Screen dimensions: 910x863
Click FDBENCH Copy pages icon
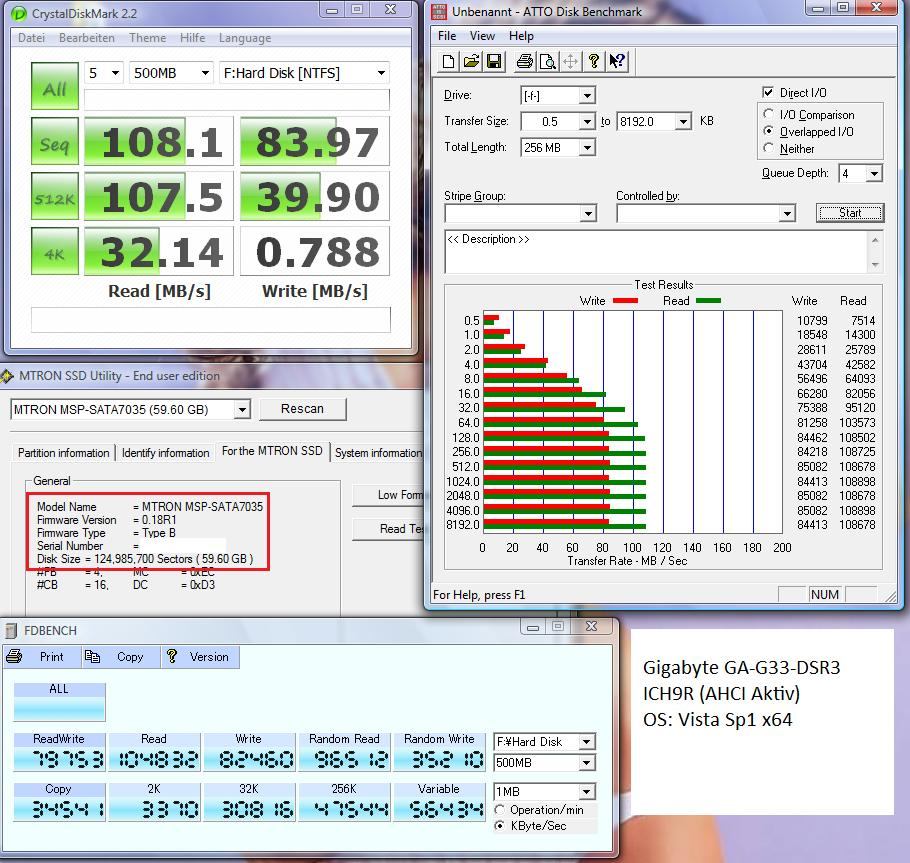point(92,656)
